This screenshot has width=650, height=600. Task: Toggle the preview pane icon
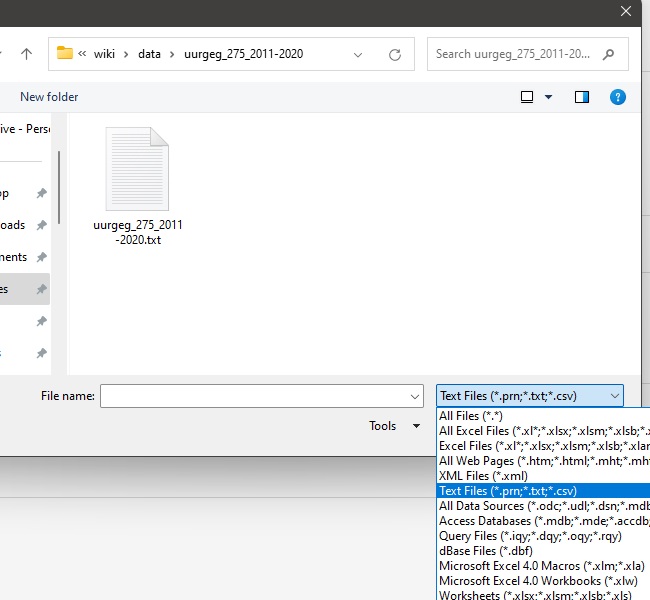click(582, 97)
